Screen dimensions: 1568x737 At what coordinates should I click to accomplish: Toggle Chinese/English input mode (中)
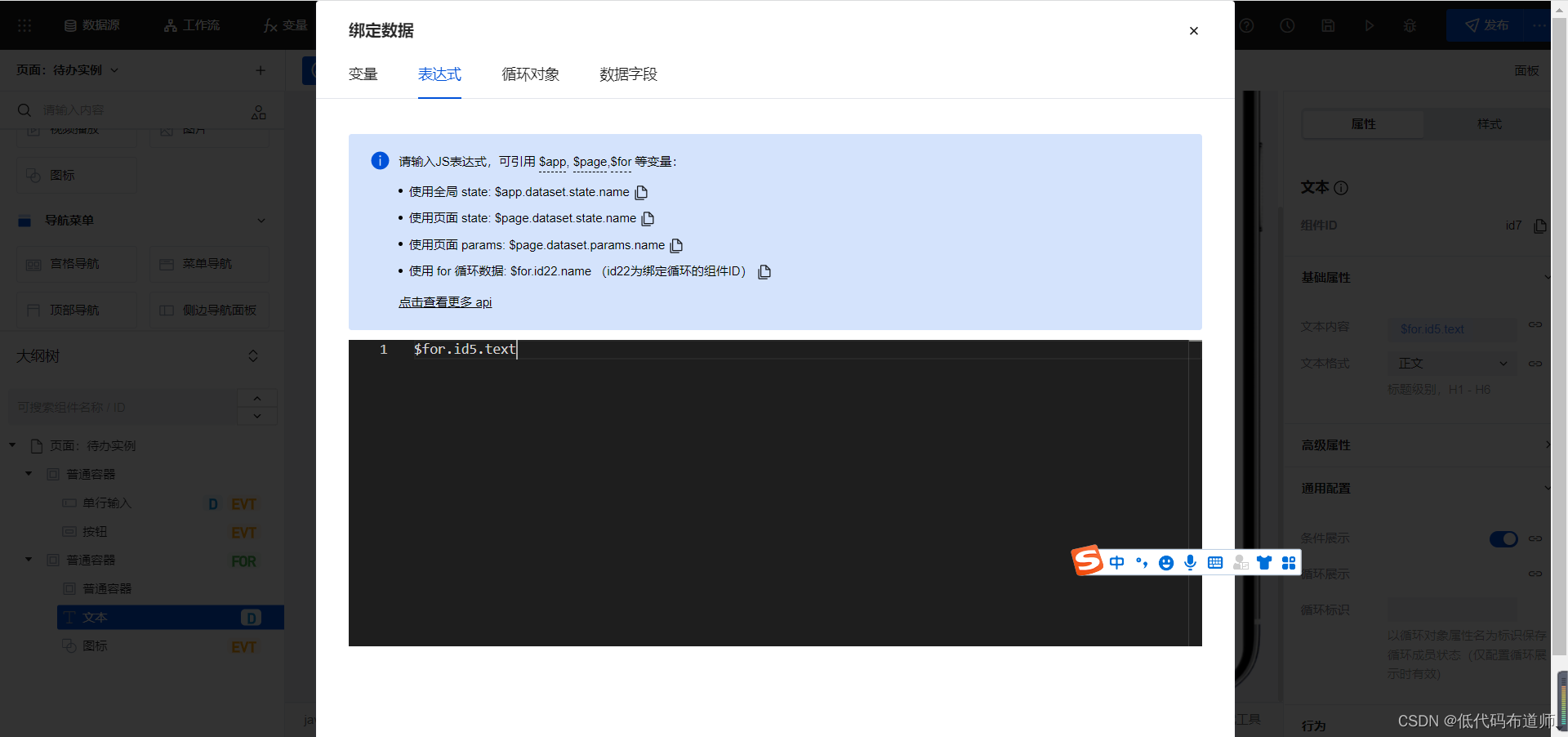1117,562
